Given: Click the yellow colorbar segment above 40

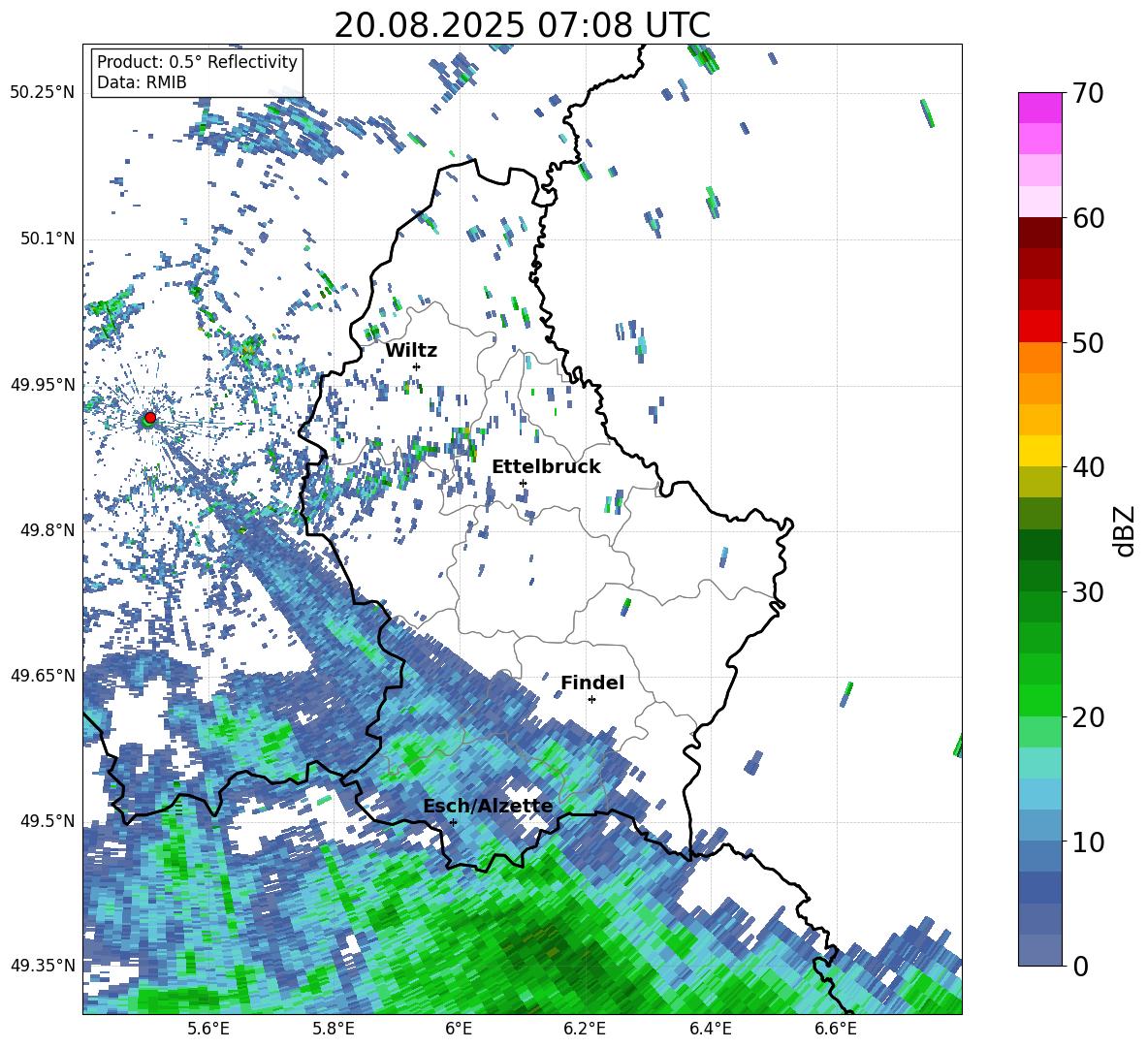Looking at the screenshot, I should [x=1039, y=451].
